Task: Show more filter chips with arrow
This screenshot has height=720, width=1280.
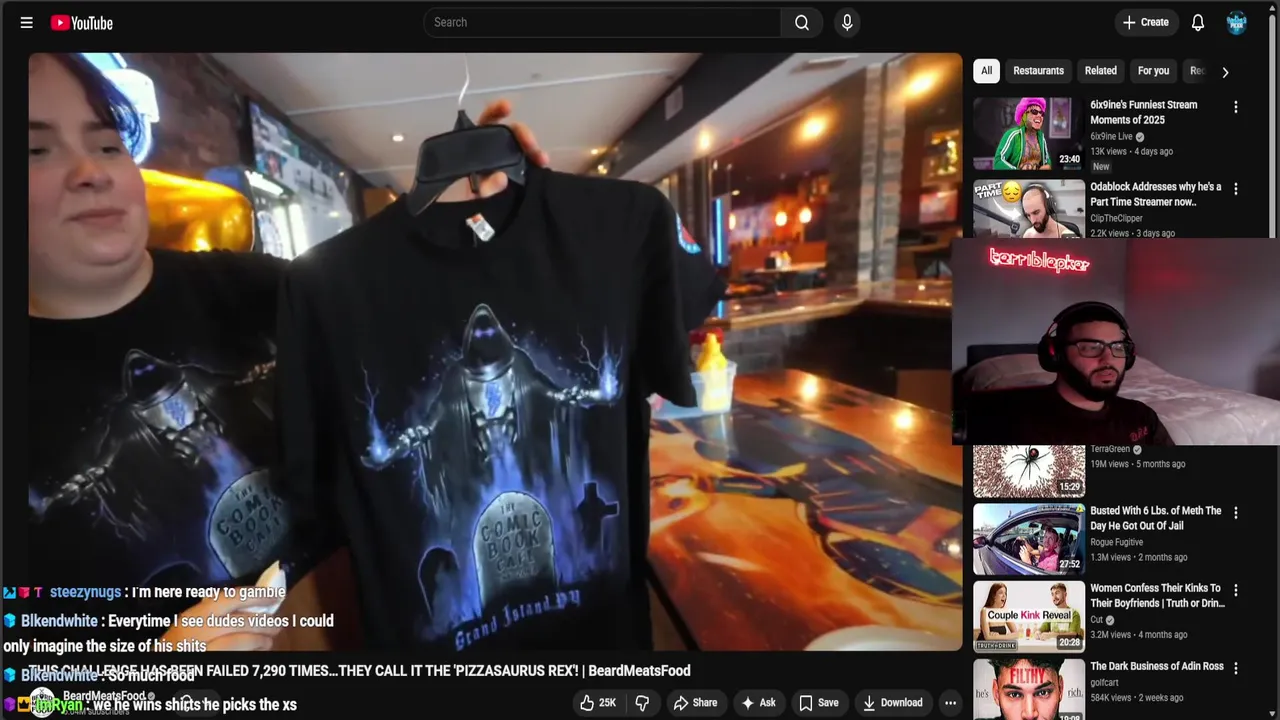Action: 1225,71
